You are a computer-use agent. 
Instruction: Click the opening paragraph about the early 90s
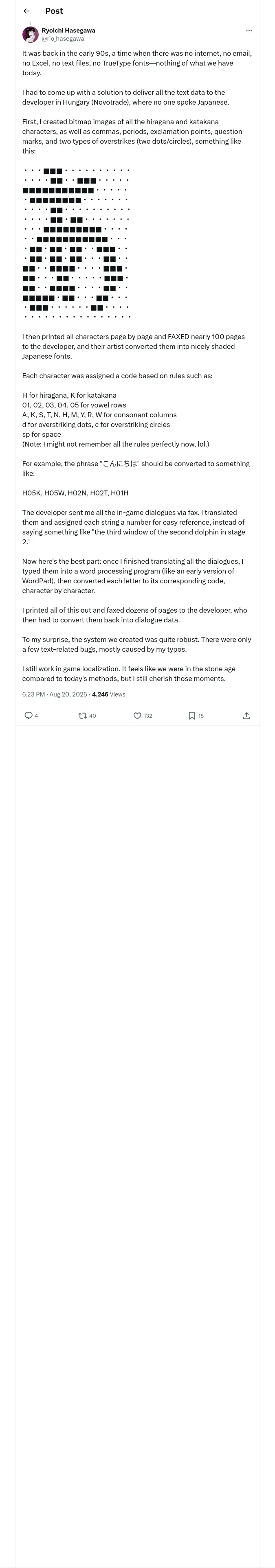tap(136, 64)
